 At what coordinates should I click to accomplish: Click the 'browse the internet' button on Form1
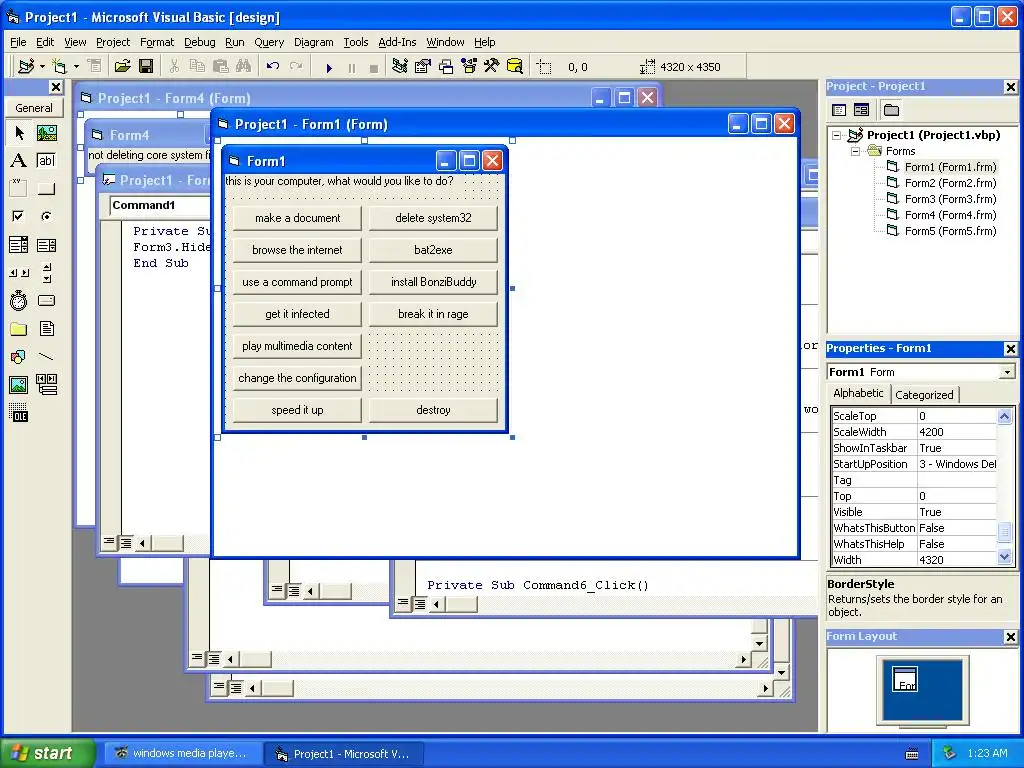click(x=297, y=250)
